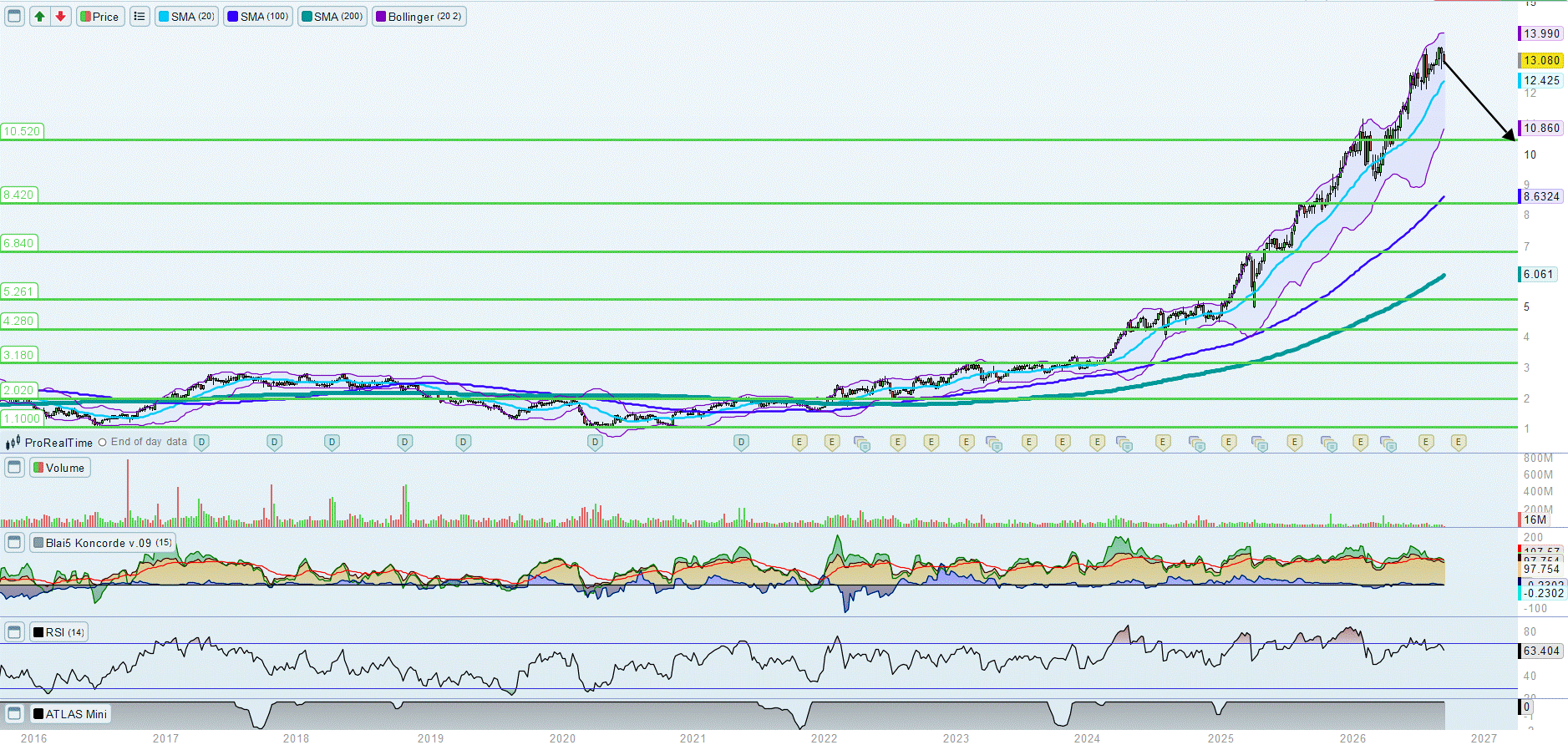Click the red down arrow icon
This screenshot has height=745, width=1568.
61,17
